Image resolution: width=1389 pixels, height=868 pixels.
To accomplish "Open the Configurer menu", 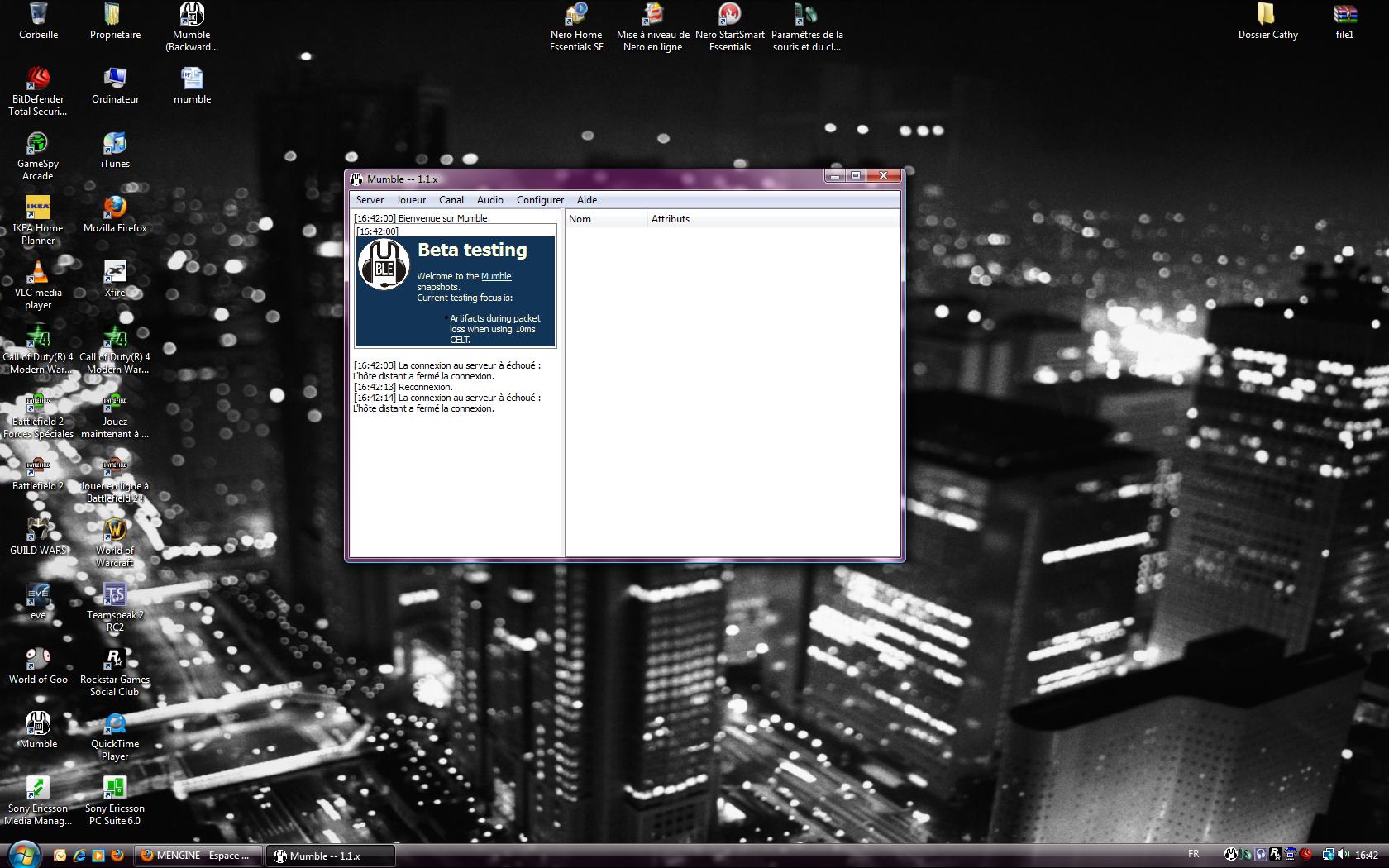I will [x=540, y=200].
